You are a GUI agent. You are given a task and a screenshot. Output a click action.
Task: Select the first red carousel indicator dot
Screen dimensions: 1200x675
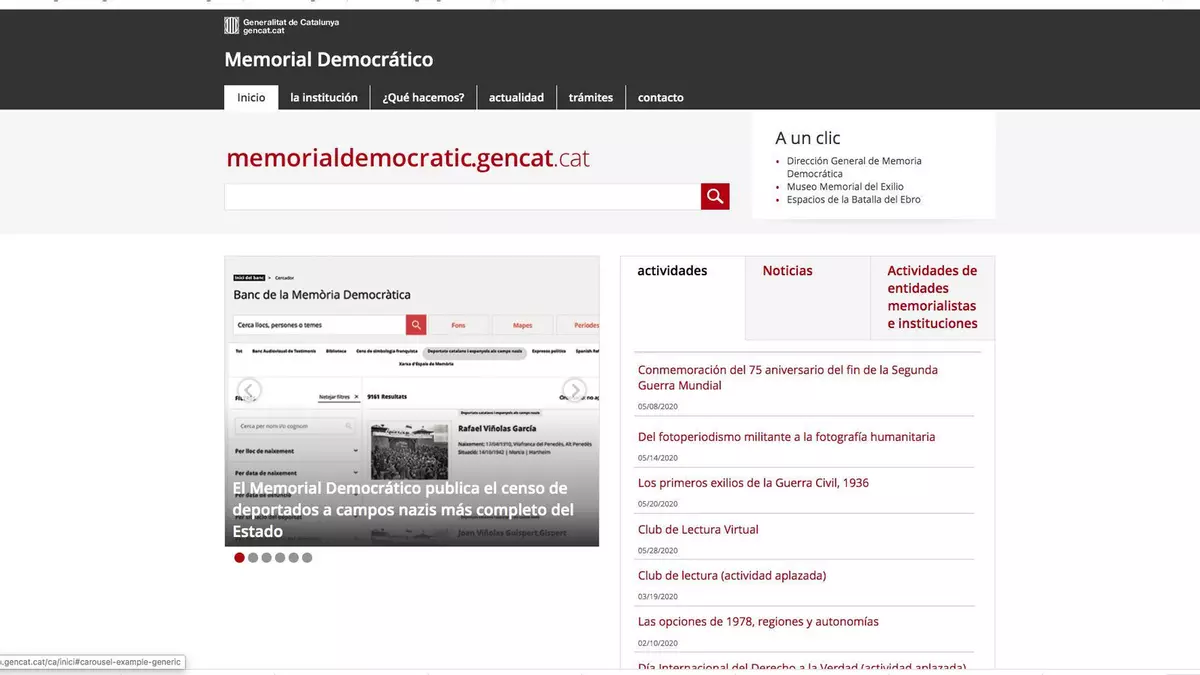coord(239,558)
